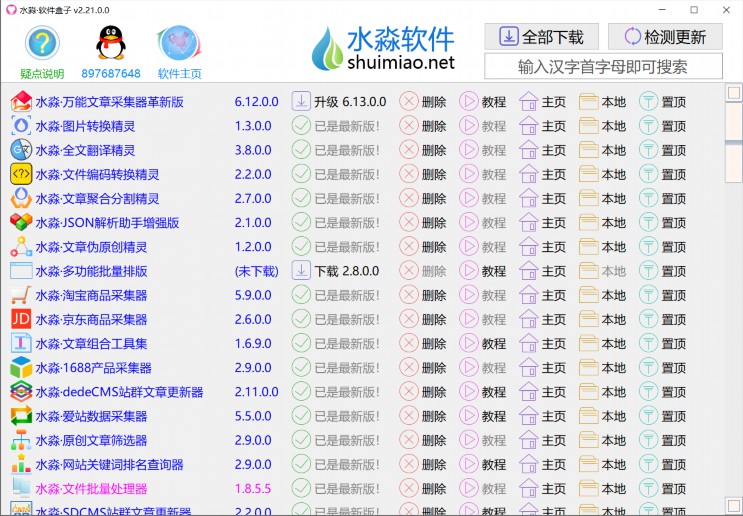Open local folder of 原创文章筛选器
Screen dimensions: 743x516
tap(602, 440)
